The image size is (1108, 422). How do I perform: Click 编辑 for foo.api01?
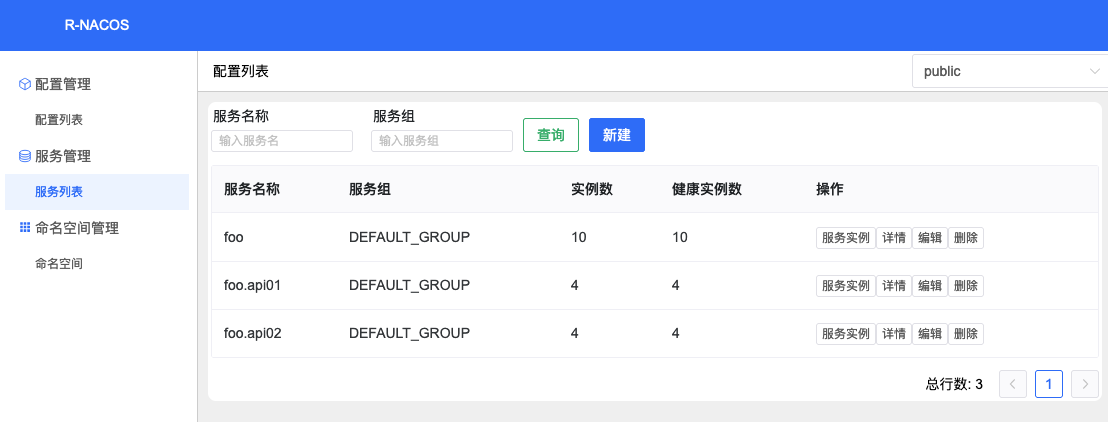pyautogui.click(x=930, y=286)
